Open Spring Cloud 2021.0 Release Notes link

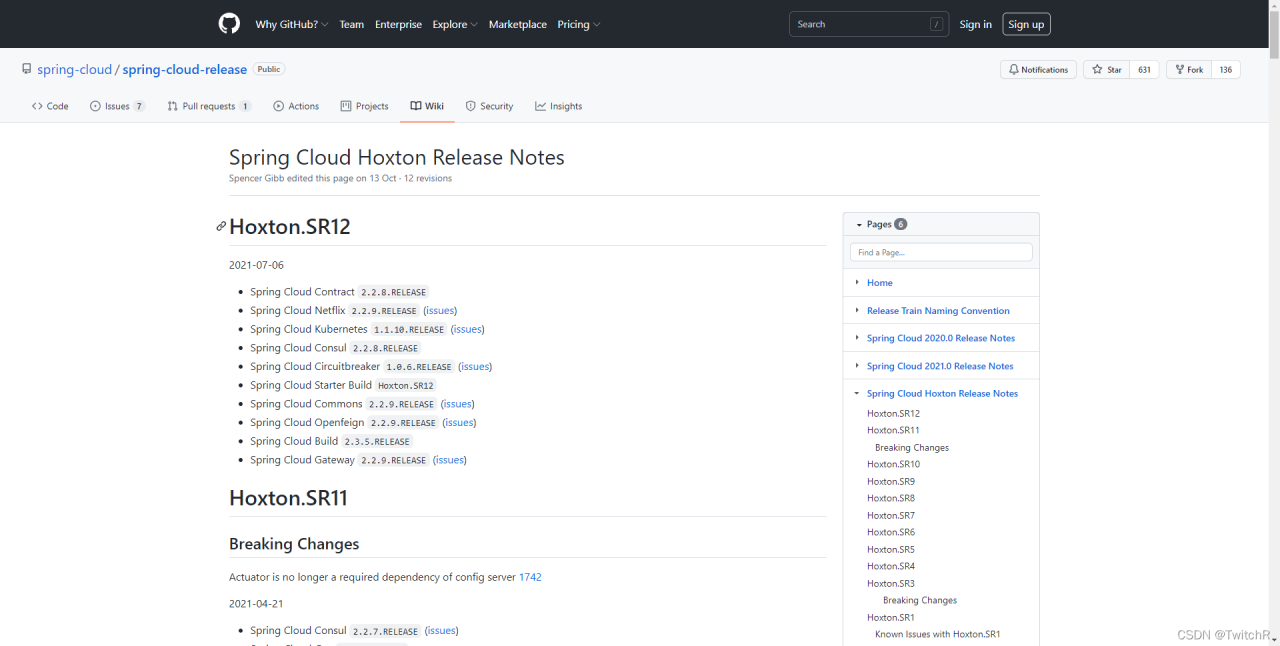[940, 366]
